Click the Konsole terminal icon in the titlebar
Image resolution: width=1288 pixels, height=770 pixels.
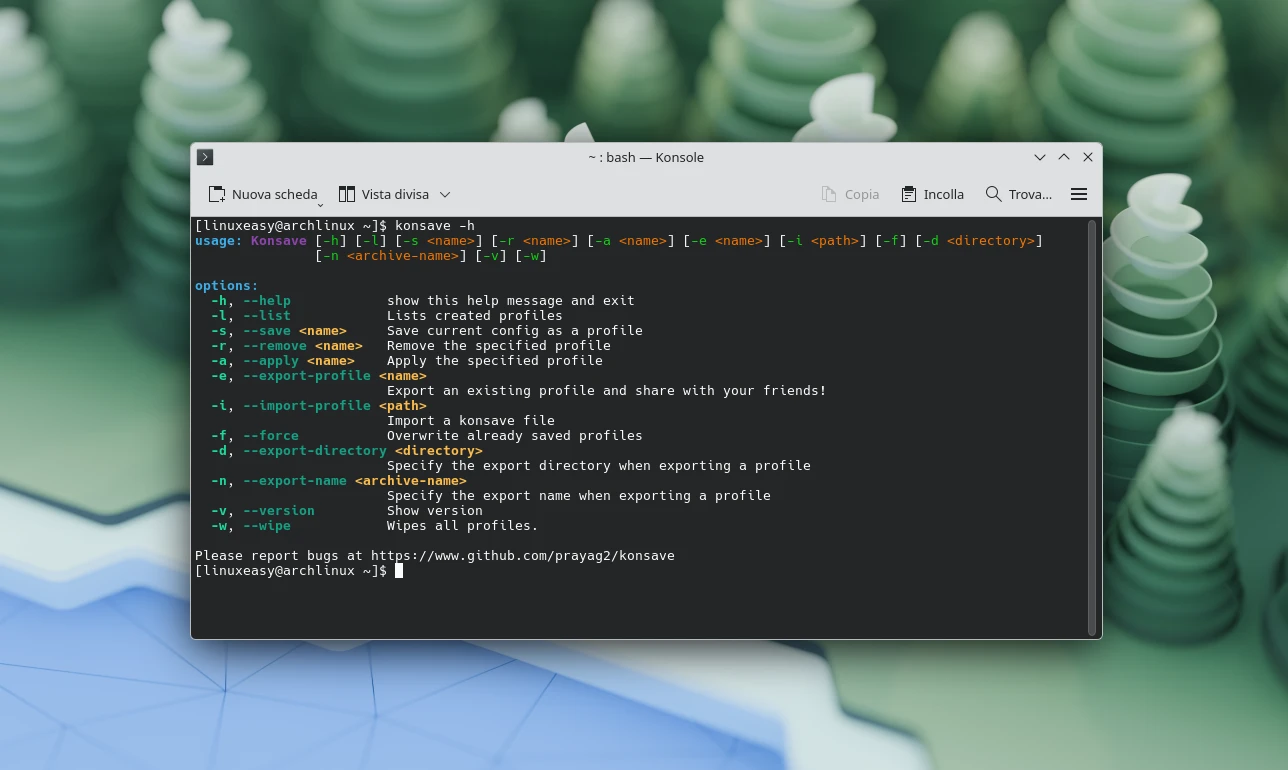[204, 157]
